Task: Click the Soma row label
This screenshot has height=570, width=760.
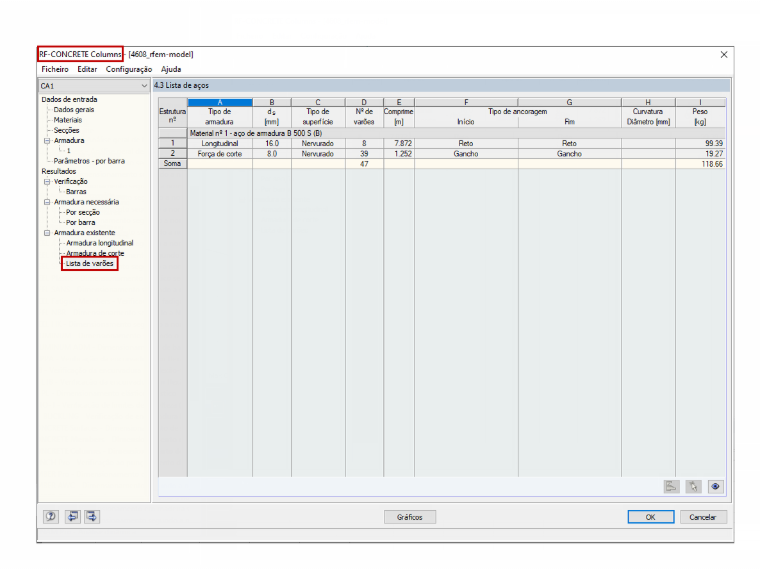Action: (173, 163)
